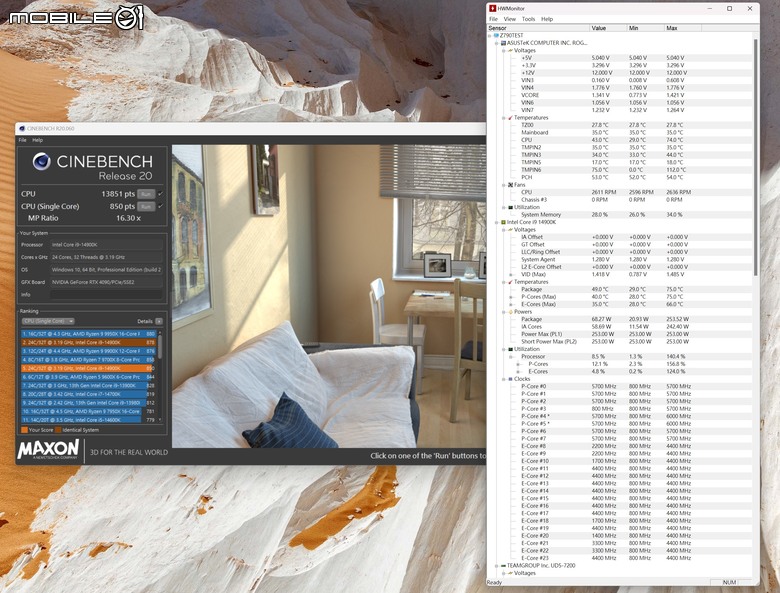Image resolution: width=780 pixels, height=593 pixels.
Task: Collapse the Fans node
Action: point(503,185)
